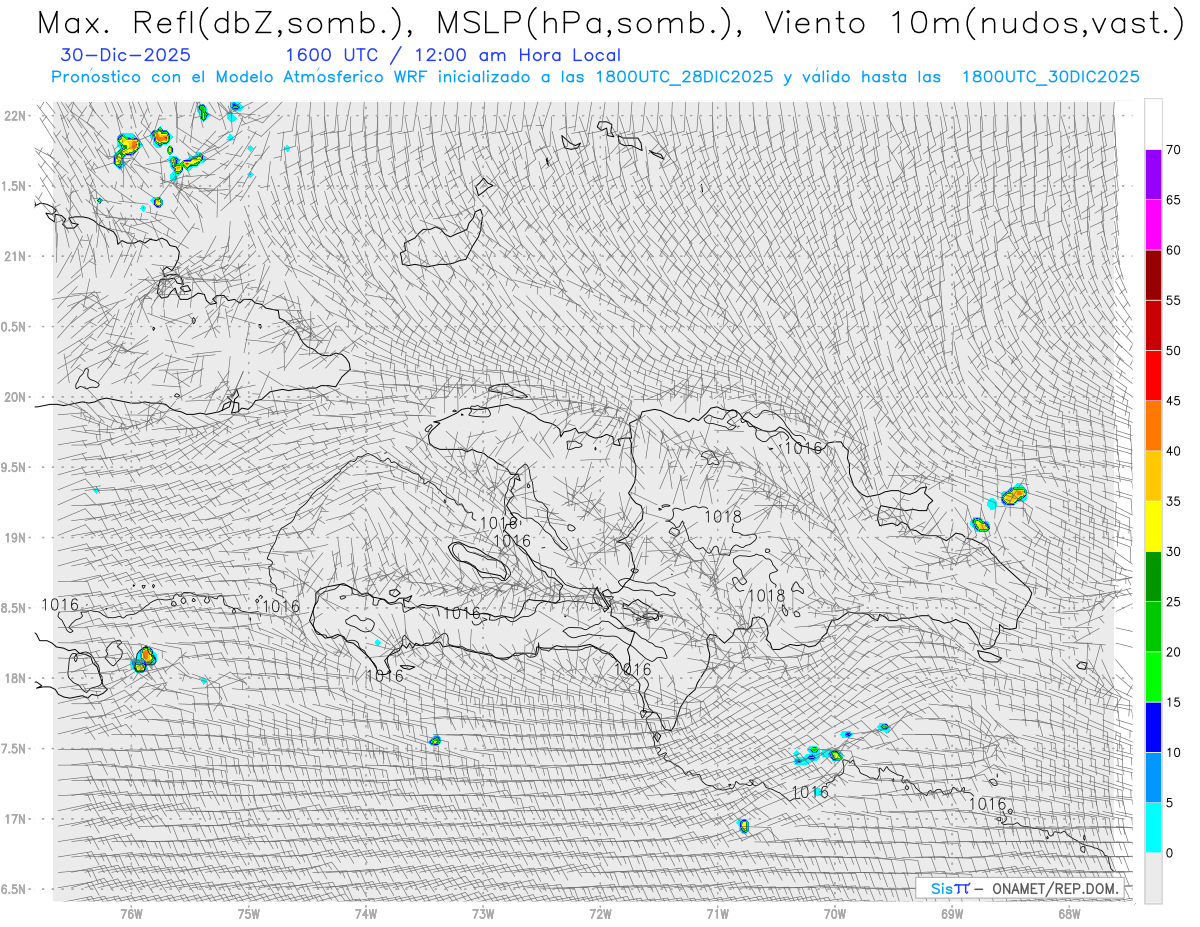Click the 'ONAMET/REP.DOM.' credit label
This screenshot has height=927, width=1200.
[x=1056, y=888]
